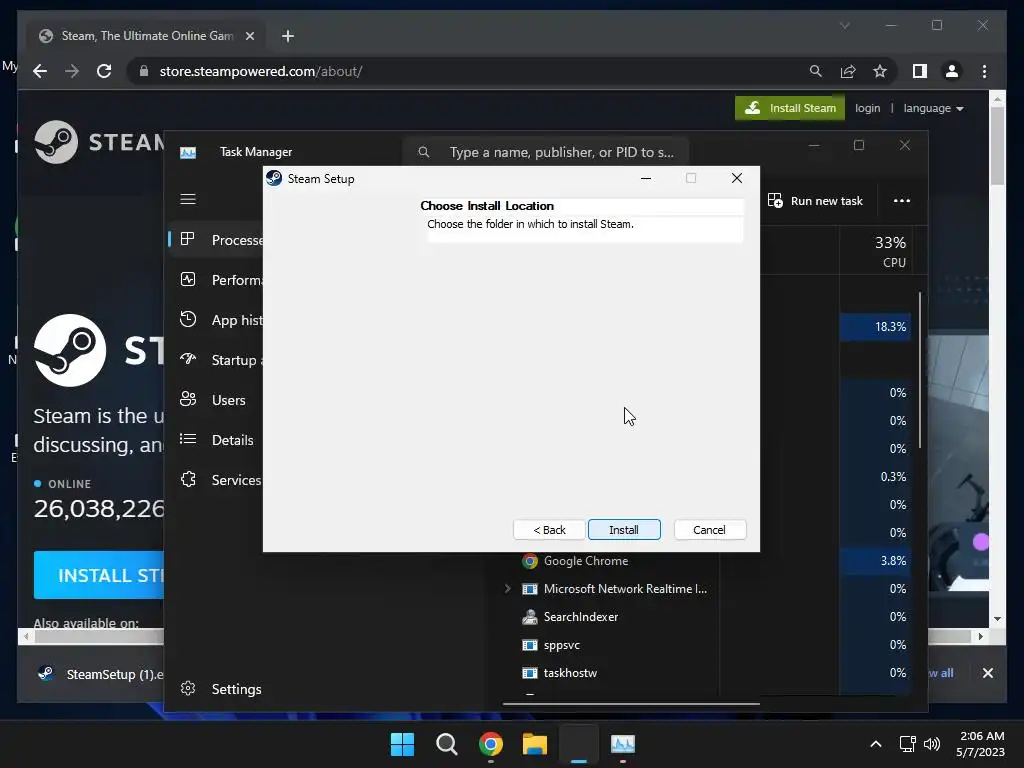Close the Chrome downloads bar
The width and height of the screenshot is (1024, 768).
point(987,673)
